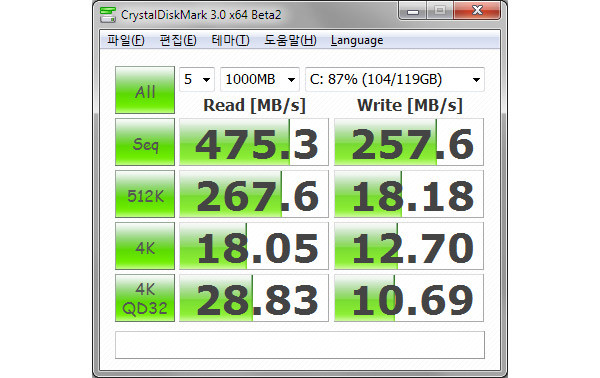Start the 512K benchmark test
Image resolution: width=600 pixels, height=378 pixels.
coord(145,194)
